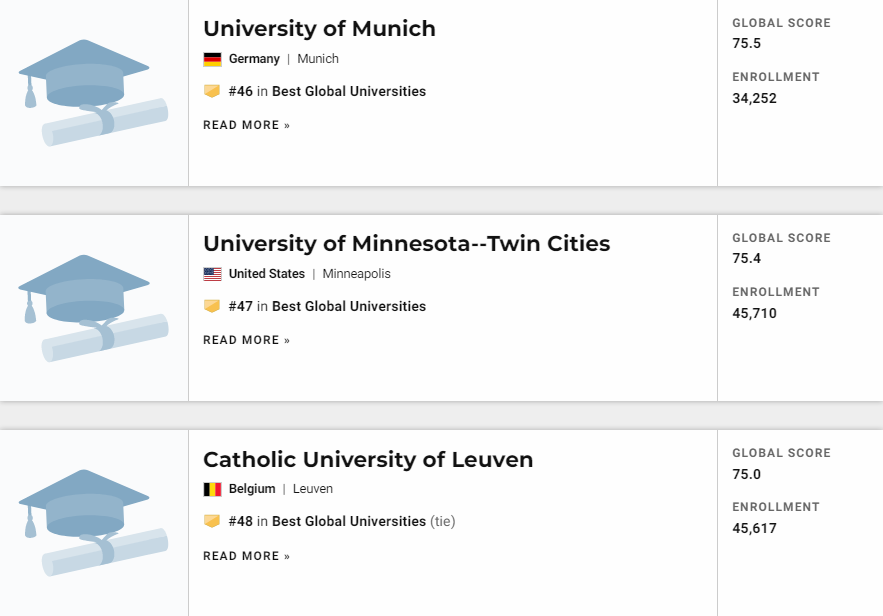Click the Belgium flag icon
The image size is (883, 616).
pos(212,489)
